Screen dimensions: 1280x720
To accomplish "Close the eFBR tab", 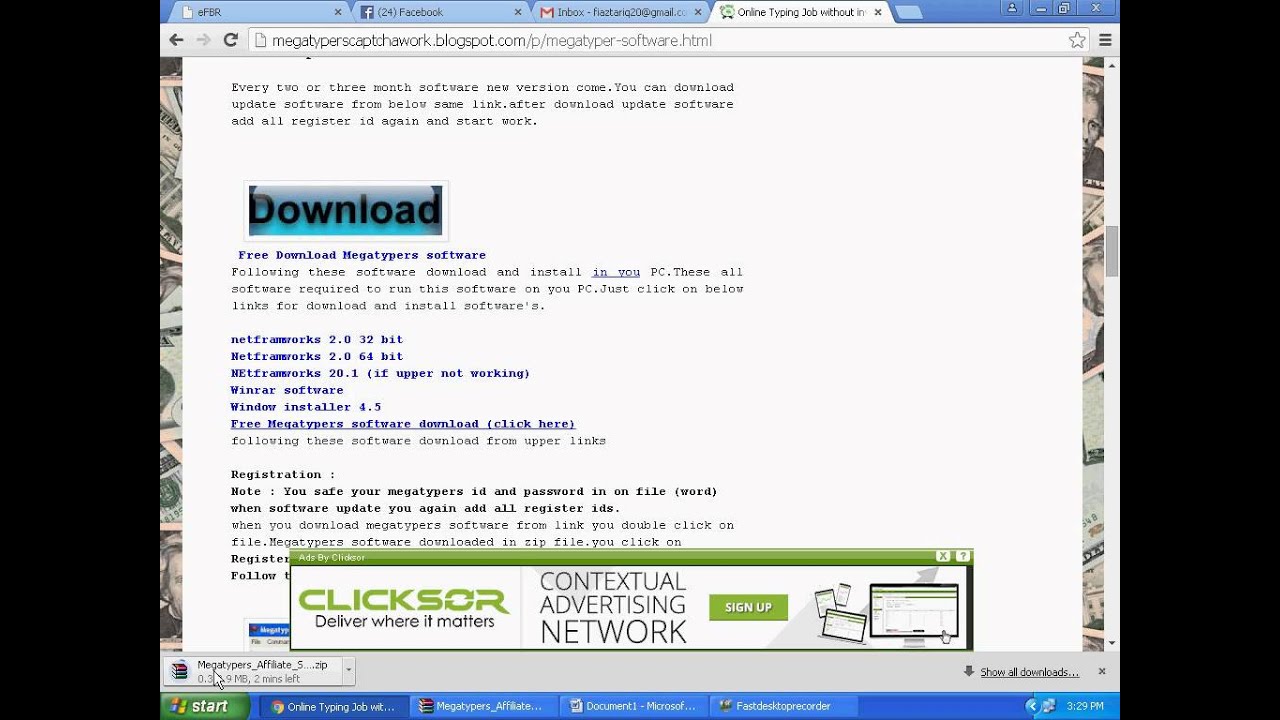I will coord(337,12).
